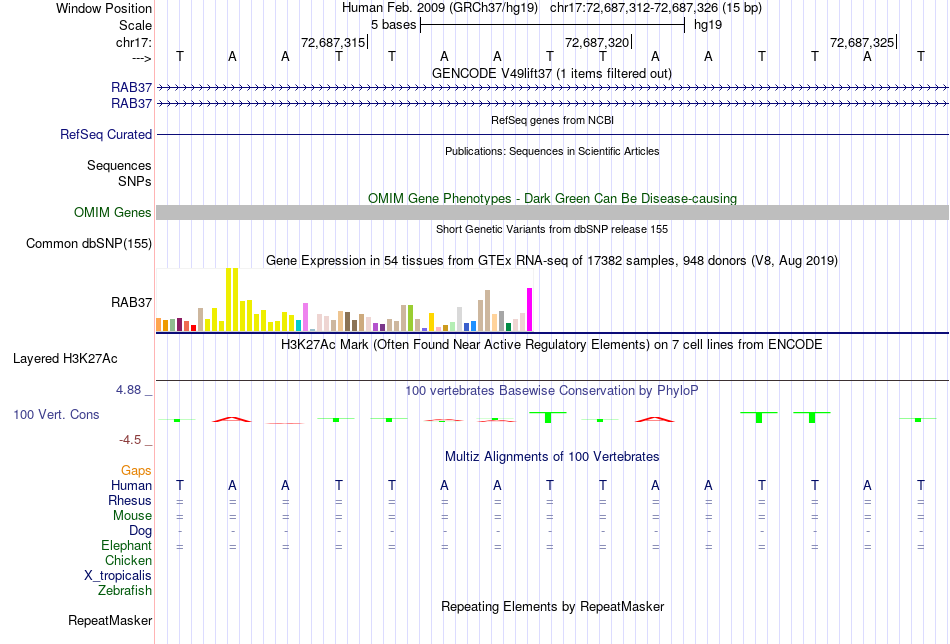Image resolution: width=950 pixels, height=644 pixels.
Task: Click the Dog alignment row label
Action: tap(141, 531)
